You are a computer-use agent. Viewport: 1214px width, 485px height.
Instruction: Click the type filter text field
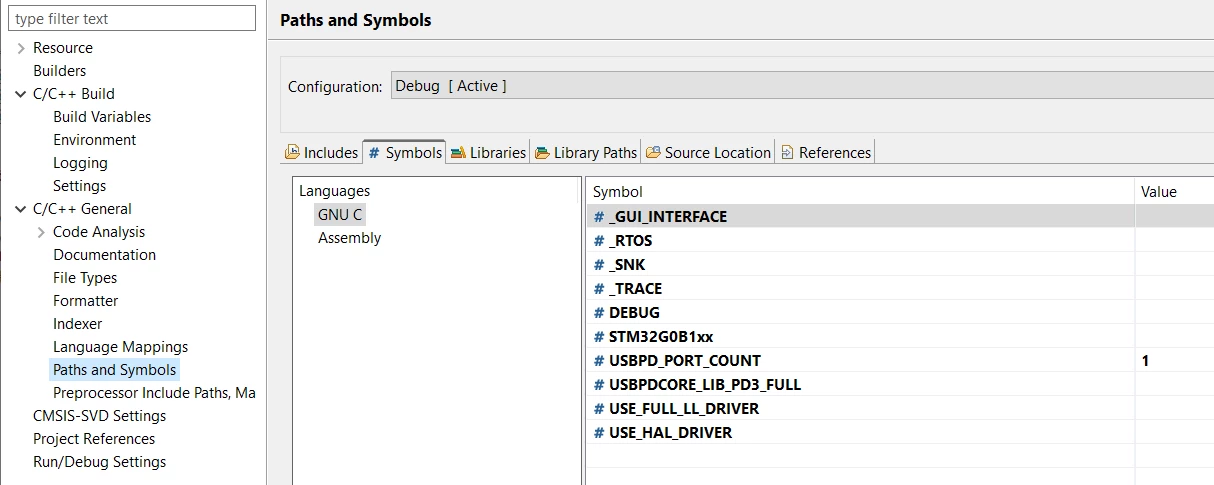tap(132, 18)
